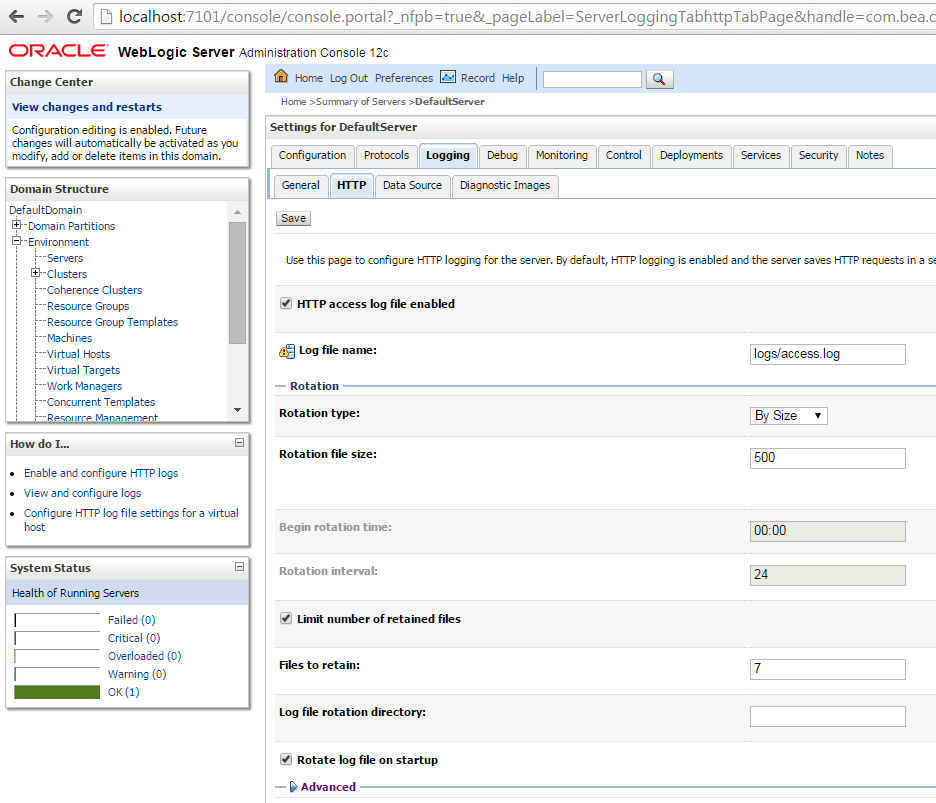Image resolution: width=936 pixels, height=803 pixels.
Task: Open the Rotation type dropdown
Action: (x=789, y=416)
